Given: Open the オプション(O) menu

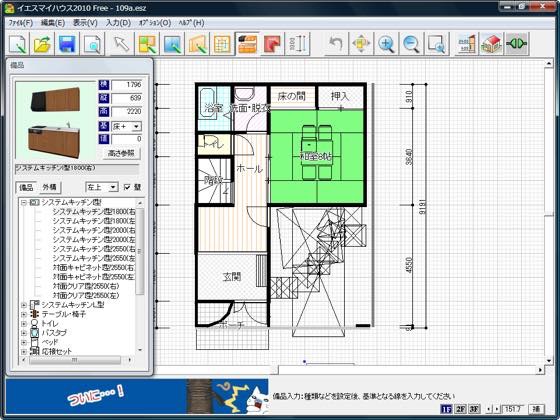Looking at the screenshot, I should coord(155,23).
